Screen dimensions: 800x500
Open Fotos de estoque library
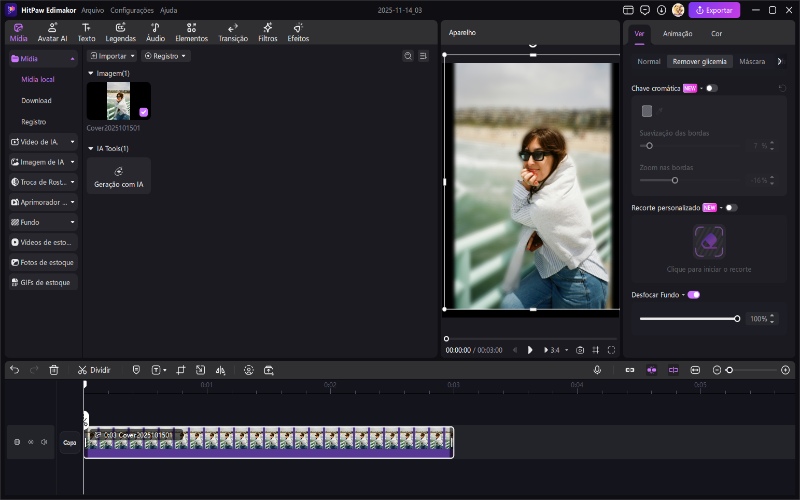[43, 262]
